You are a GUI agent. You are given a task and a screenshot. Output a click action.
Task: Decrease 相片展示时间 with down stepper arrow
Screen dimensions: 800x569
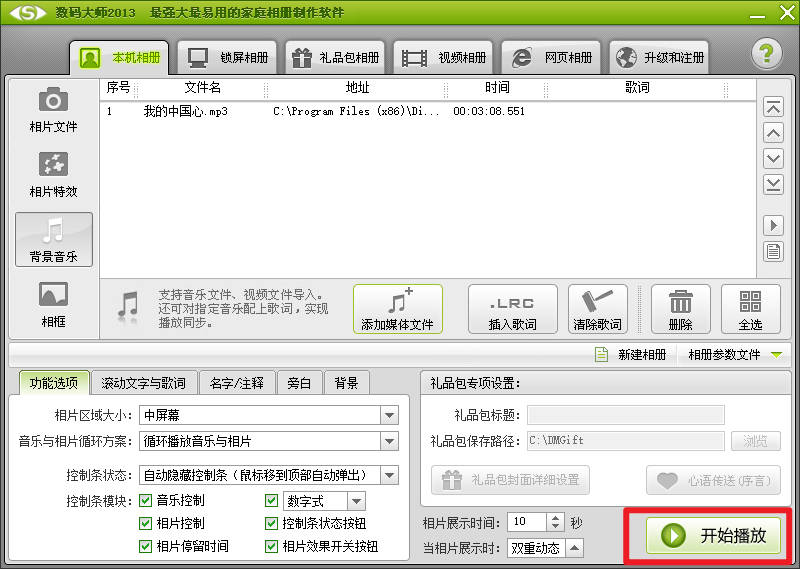(x=556, y=527)
